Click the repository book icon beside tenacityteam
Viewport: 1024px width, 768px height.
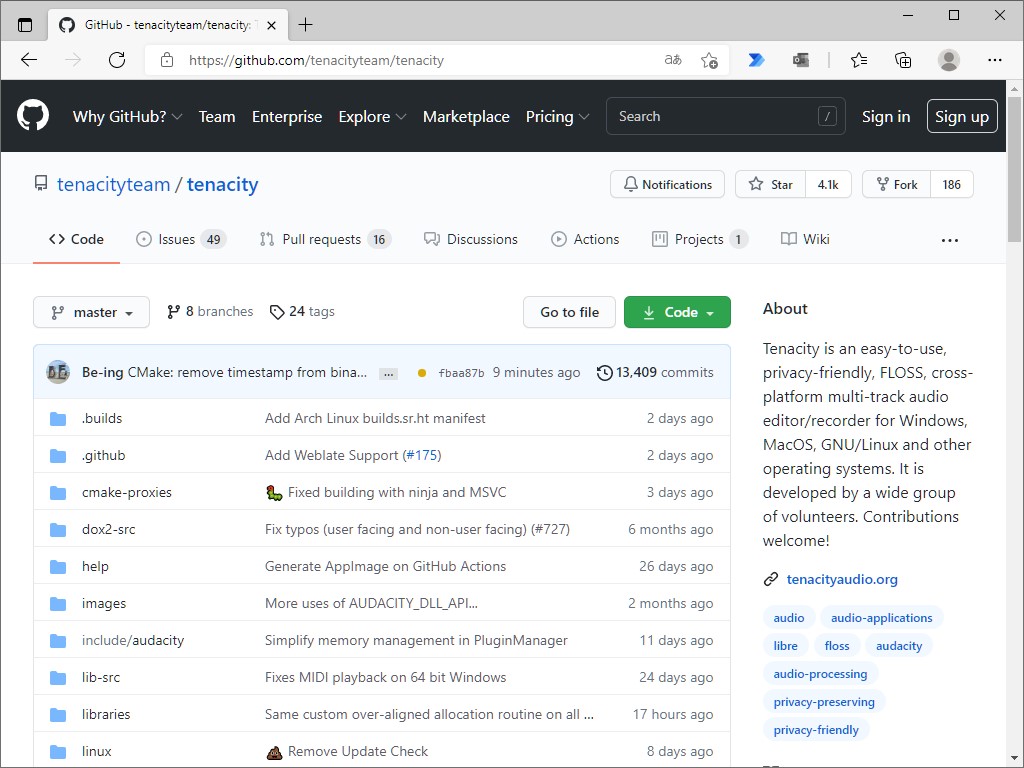(41, 184)
